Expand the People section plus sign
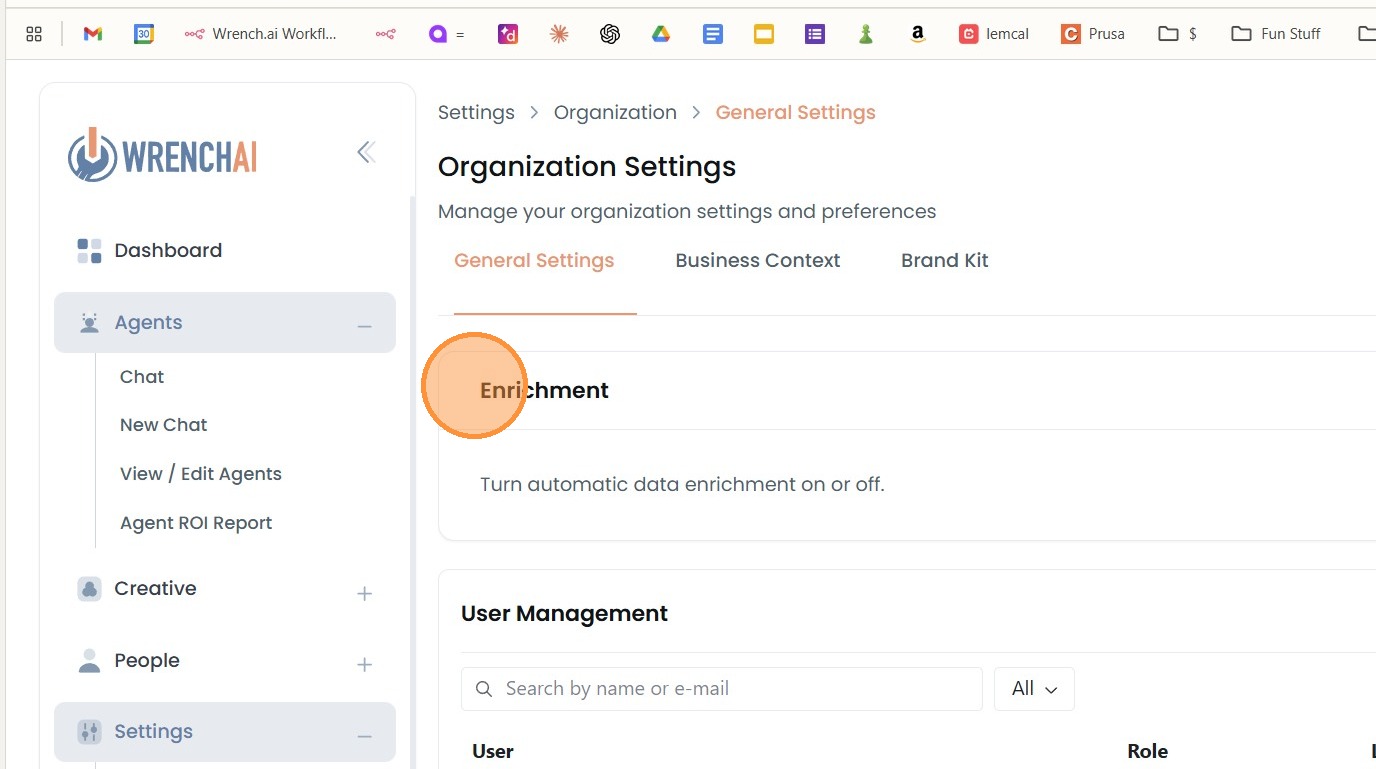 [x=365, y=665]
